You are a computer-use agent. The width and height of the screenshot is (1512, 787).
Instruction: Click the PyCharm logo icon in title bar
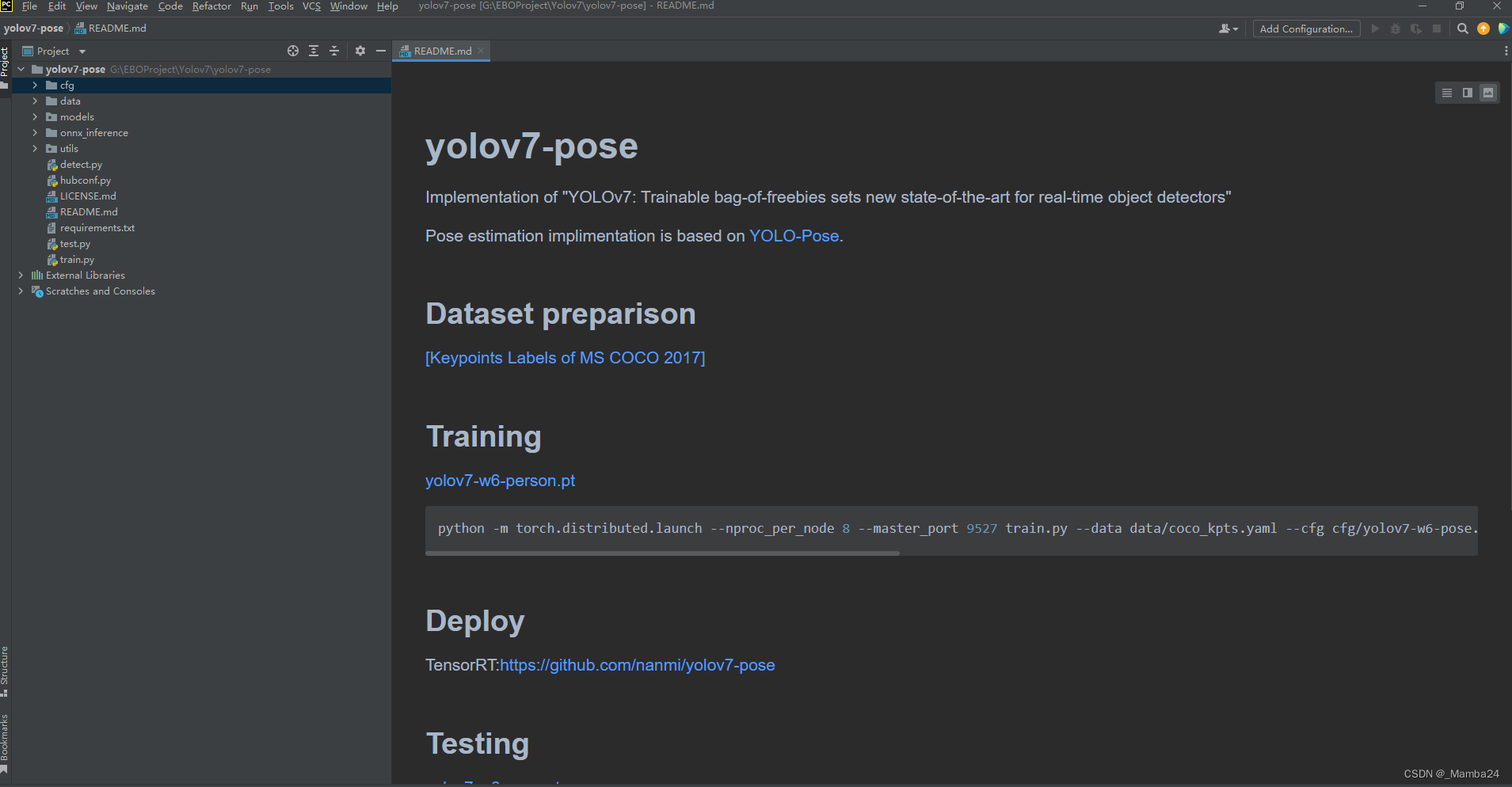coord(6,6)
